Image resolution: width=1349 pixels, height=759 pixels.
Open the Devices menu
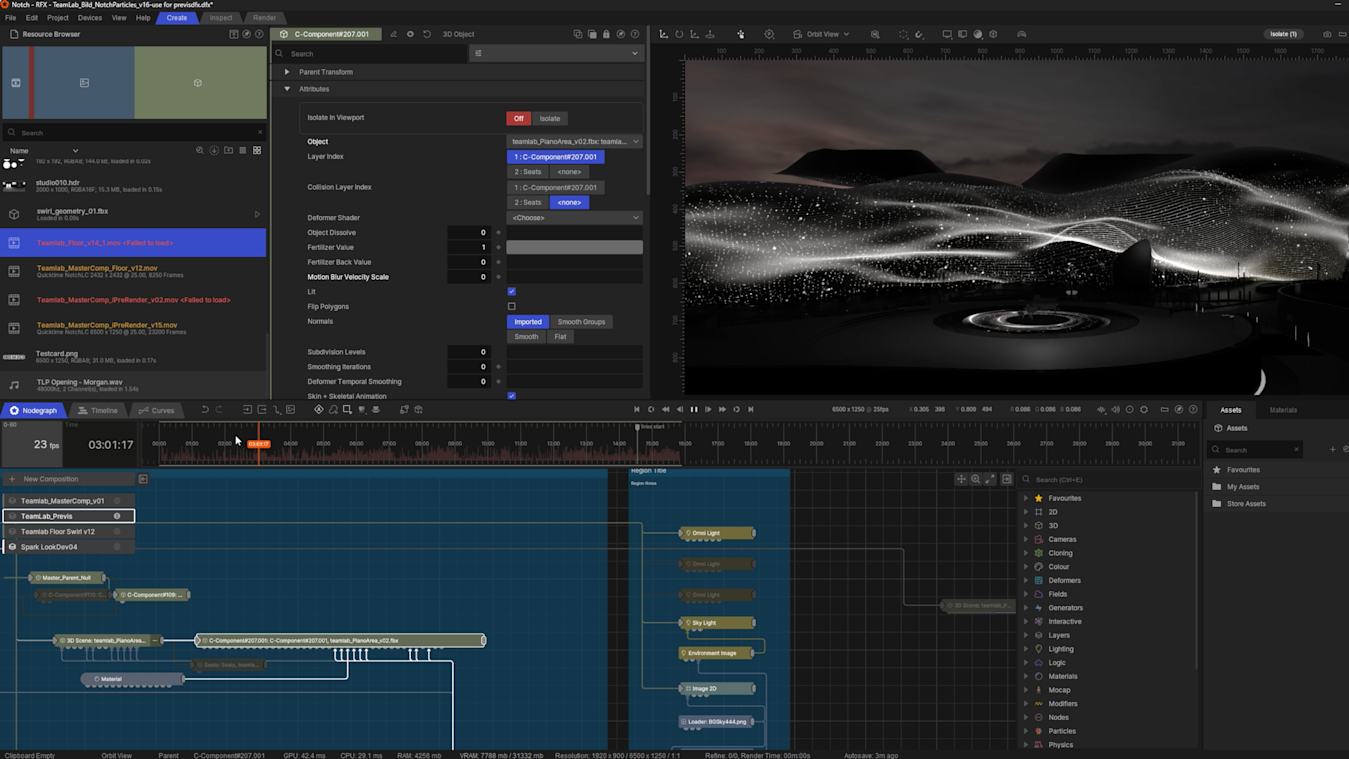click(x=89, y=18)
